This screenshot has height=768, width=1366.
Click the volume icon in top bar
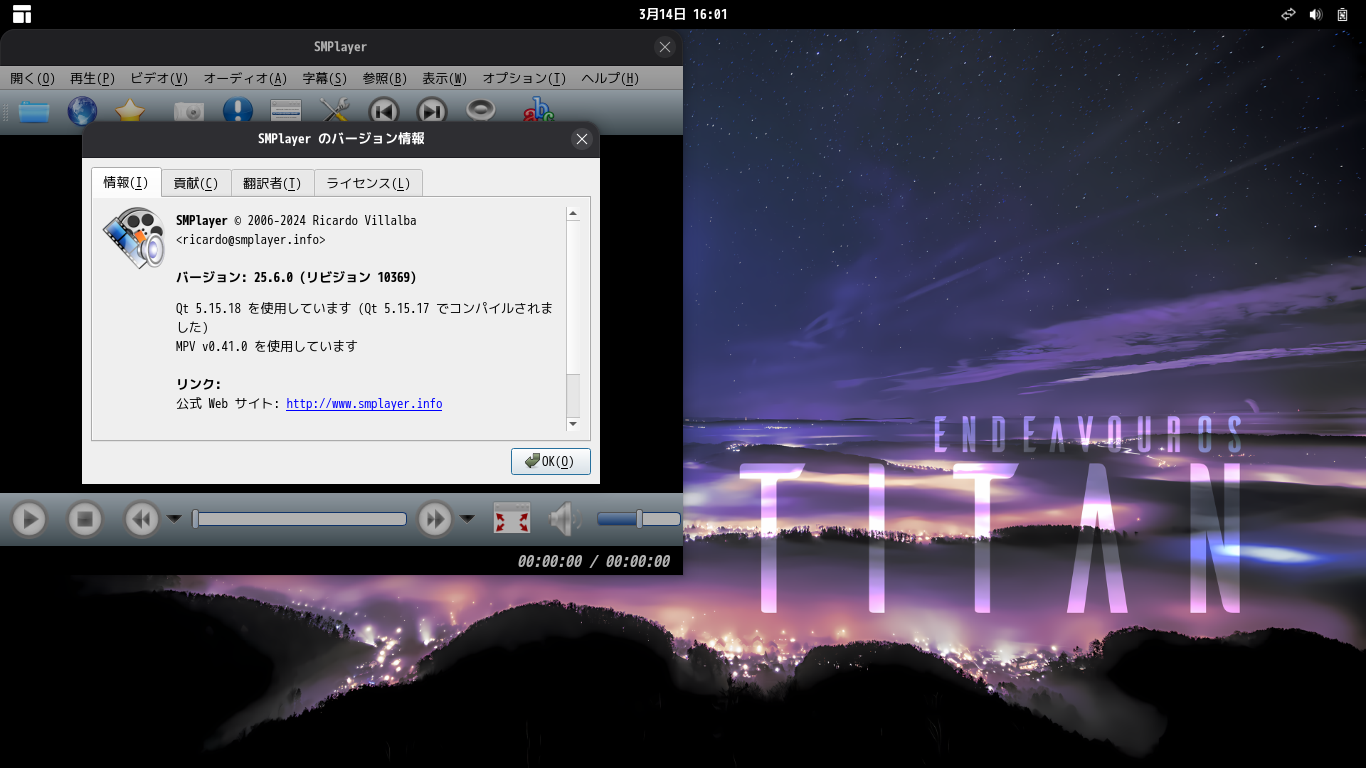click(x=1315, y=14)
